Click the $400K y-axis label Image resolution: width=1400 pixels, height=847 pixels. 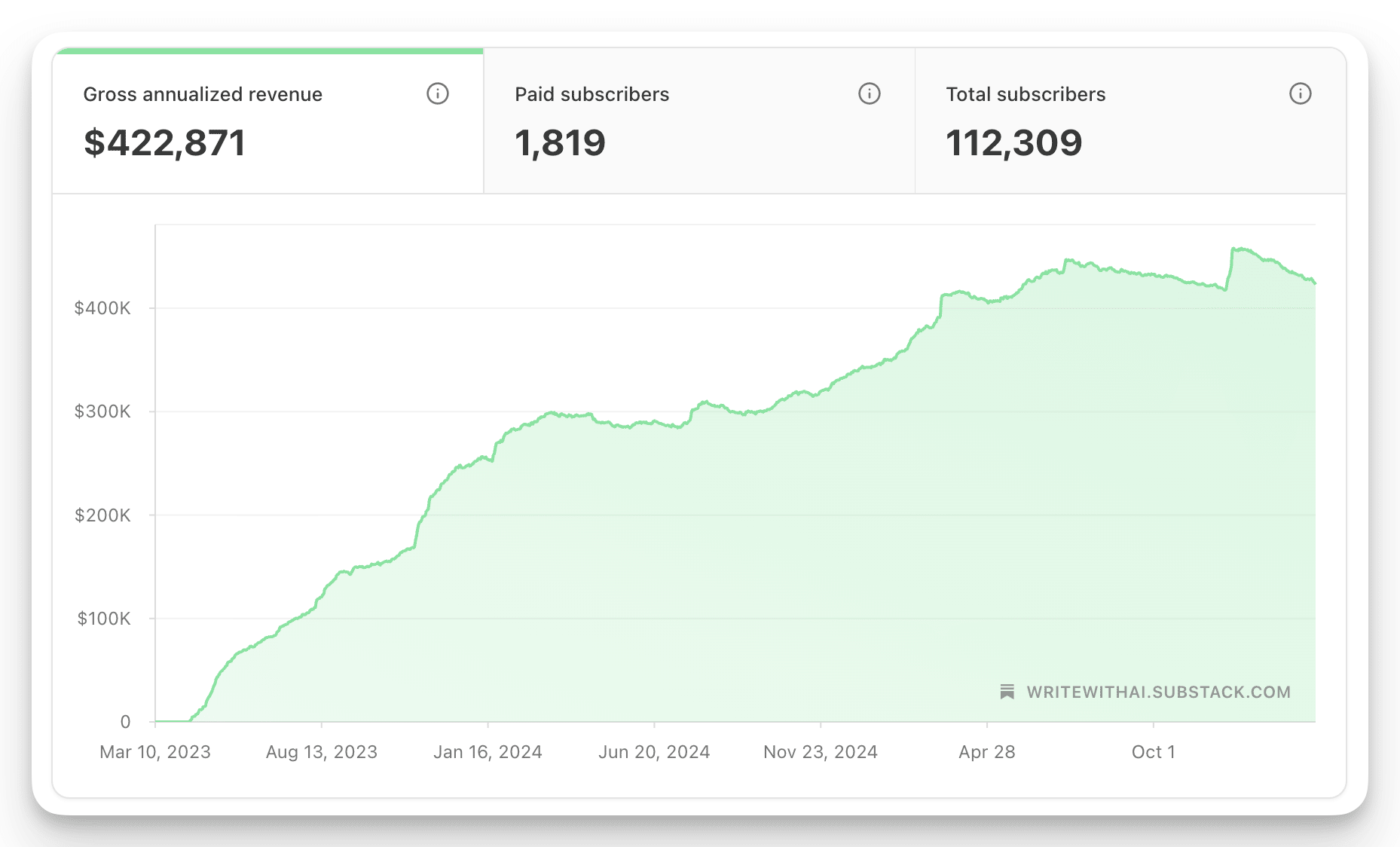pos(102,308)
